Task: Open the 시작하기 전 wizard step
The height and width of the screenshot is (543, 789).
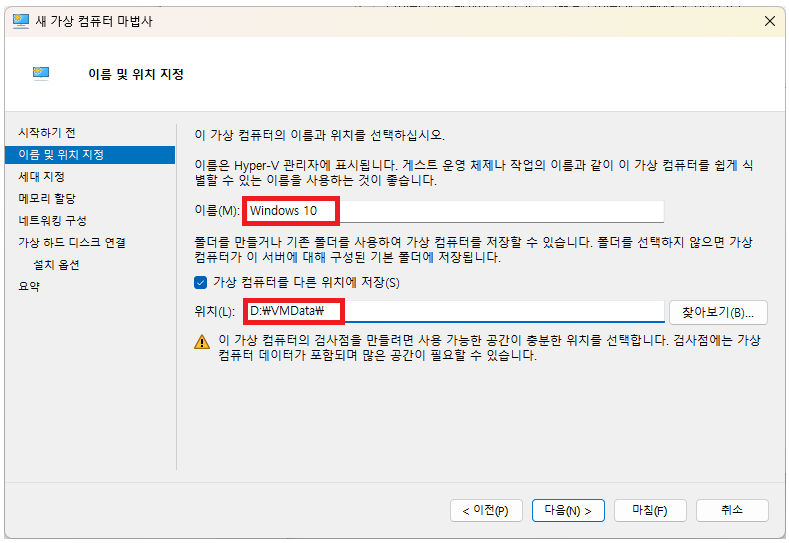Action: [47, 133]
